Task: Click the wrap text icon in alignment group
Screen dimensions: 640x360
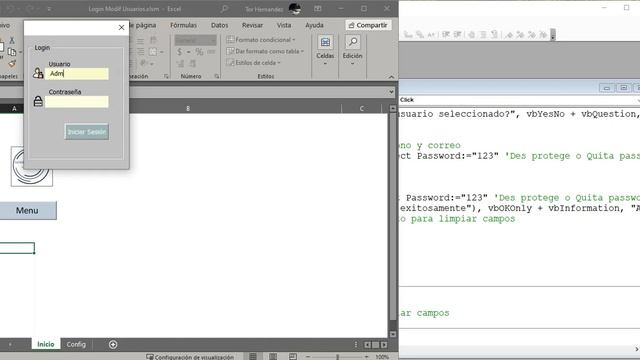Action: (153, 40)
